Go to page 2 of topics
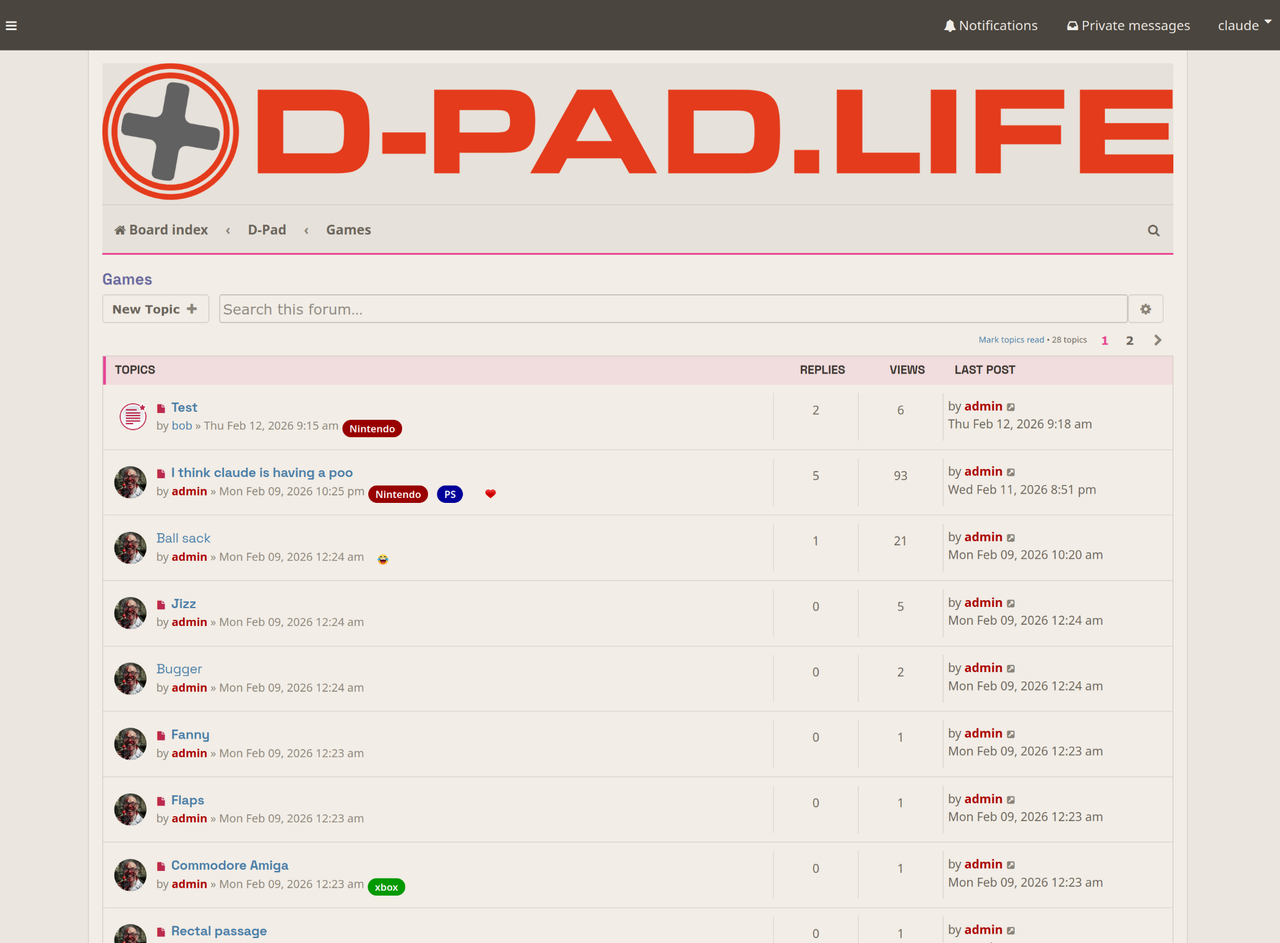Screen dimensions: 1280x943 pyautogui.click(x=1130, y=341)
